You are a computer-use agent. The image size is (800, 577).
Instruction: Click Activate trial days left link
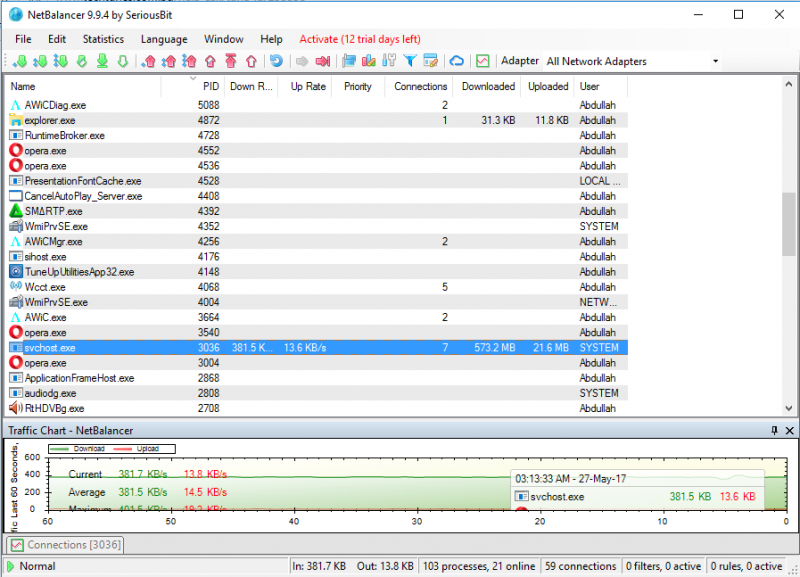(x=360, y=39)
